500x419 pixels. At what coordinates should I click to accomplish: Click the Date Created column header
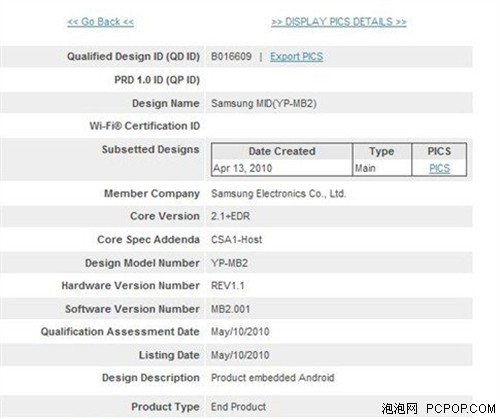pyautogui.click(x=282, y=151)
